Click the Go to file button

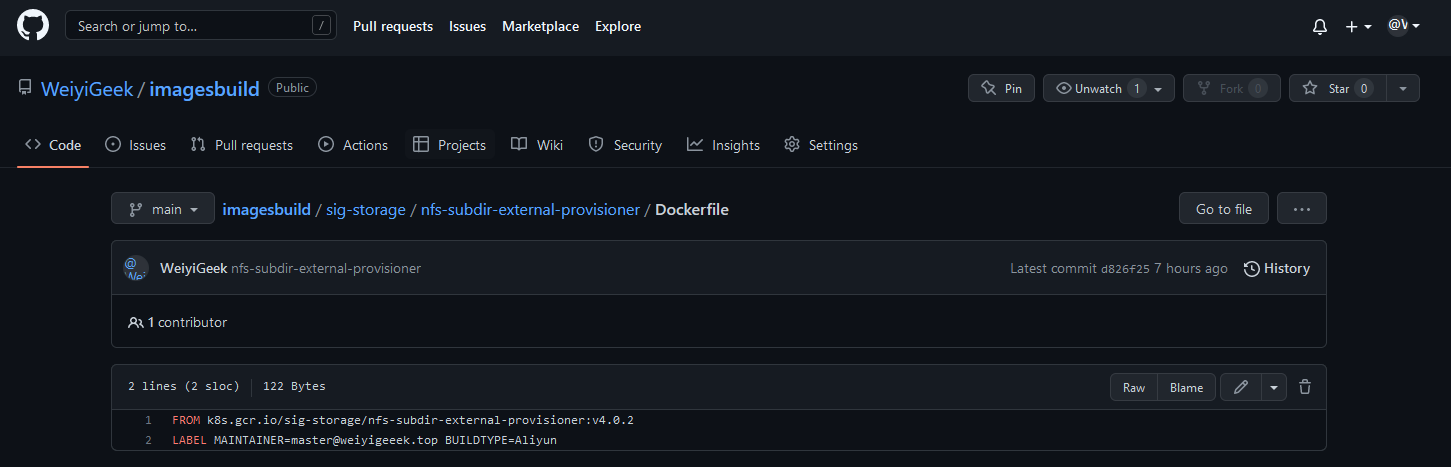pyautogui.click(x=1224, y=209)
